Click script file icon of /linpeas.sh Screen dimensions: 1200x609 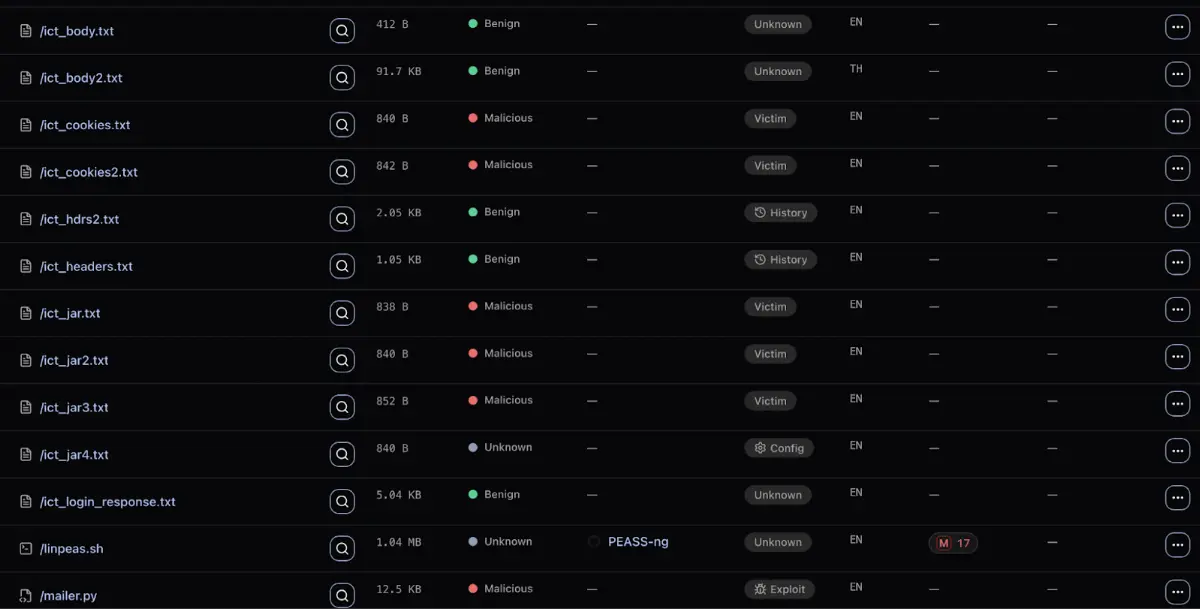[26, 548]
